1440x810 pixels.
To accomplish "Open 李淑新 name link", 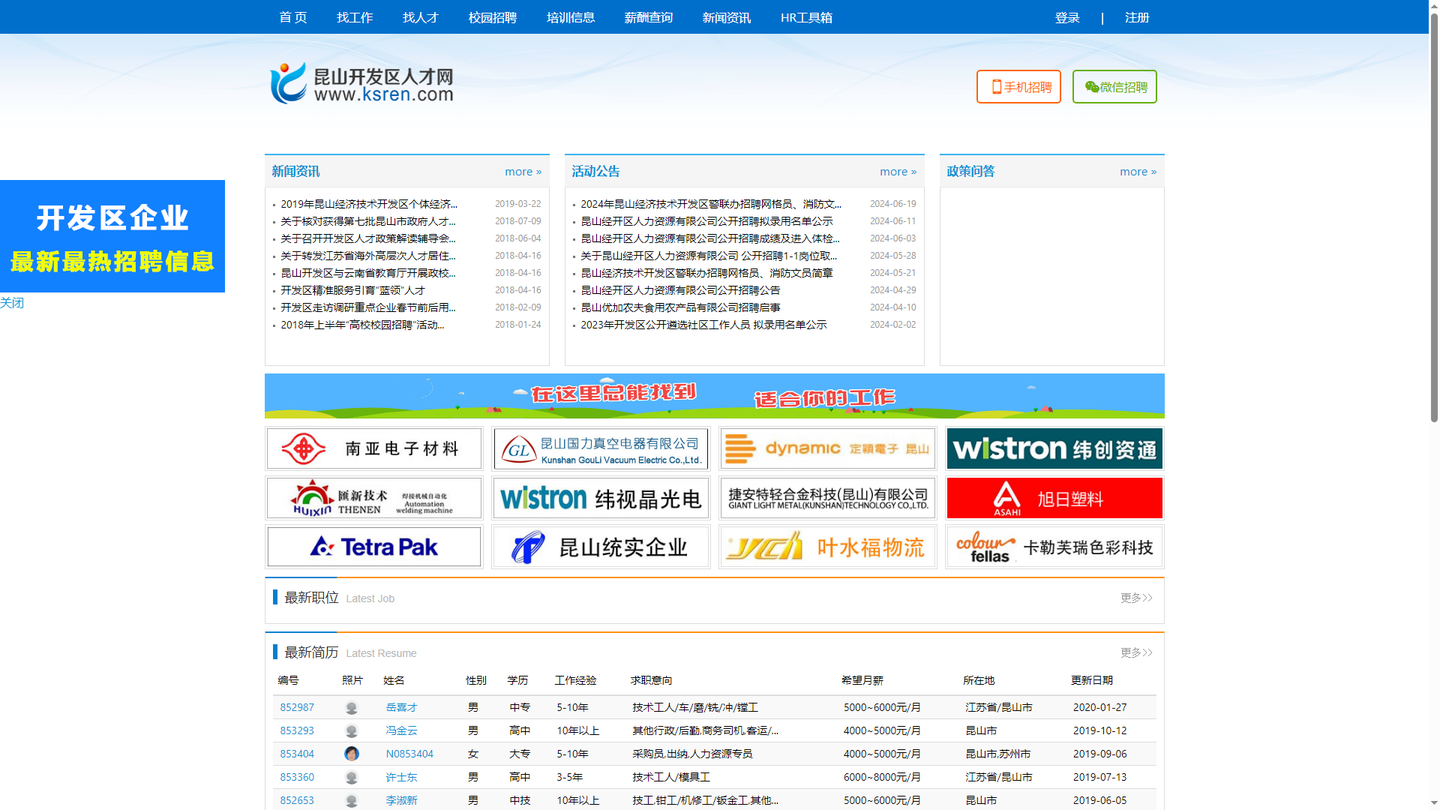I will [401, 801].
